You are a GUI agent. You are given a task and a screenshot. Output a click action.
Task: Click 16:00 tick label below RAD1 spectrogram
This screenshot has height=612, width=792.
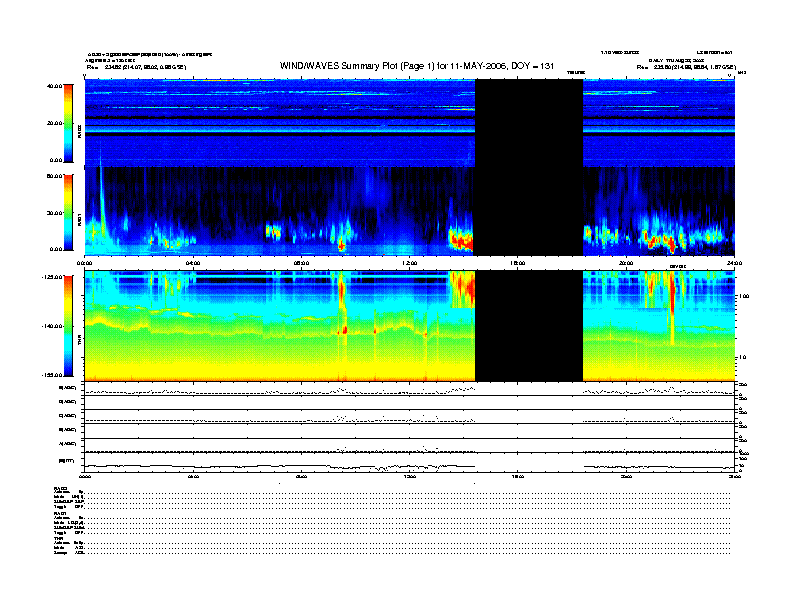[x=518, y=263]
